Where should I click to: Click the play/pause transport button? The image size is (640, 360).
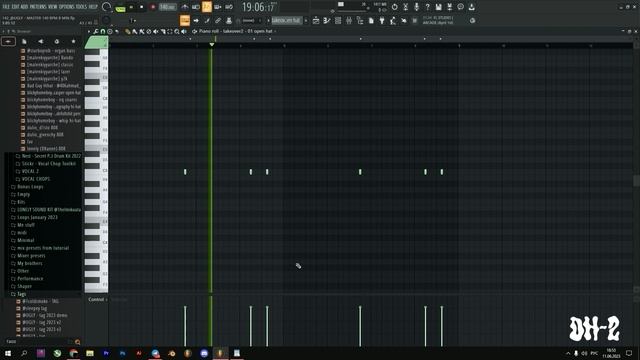[x=131, y=7]
